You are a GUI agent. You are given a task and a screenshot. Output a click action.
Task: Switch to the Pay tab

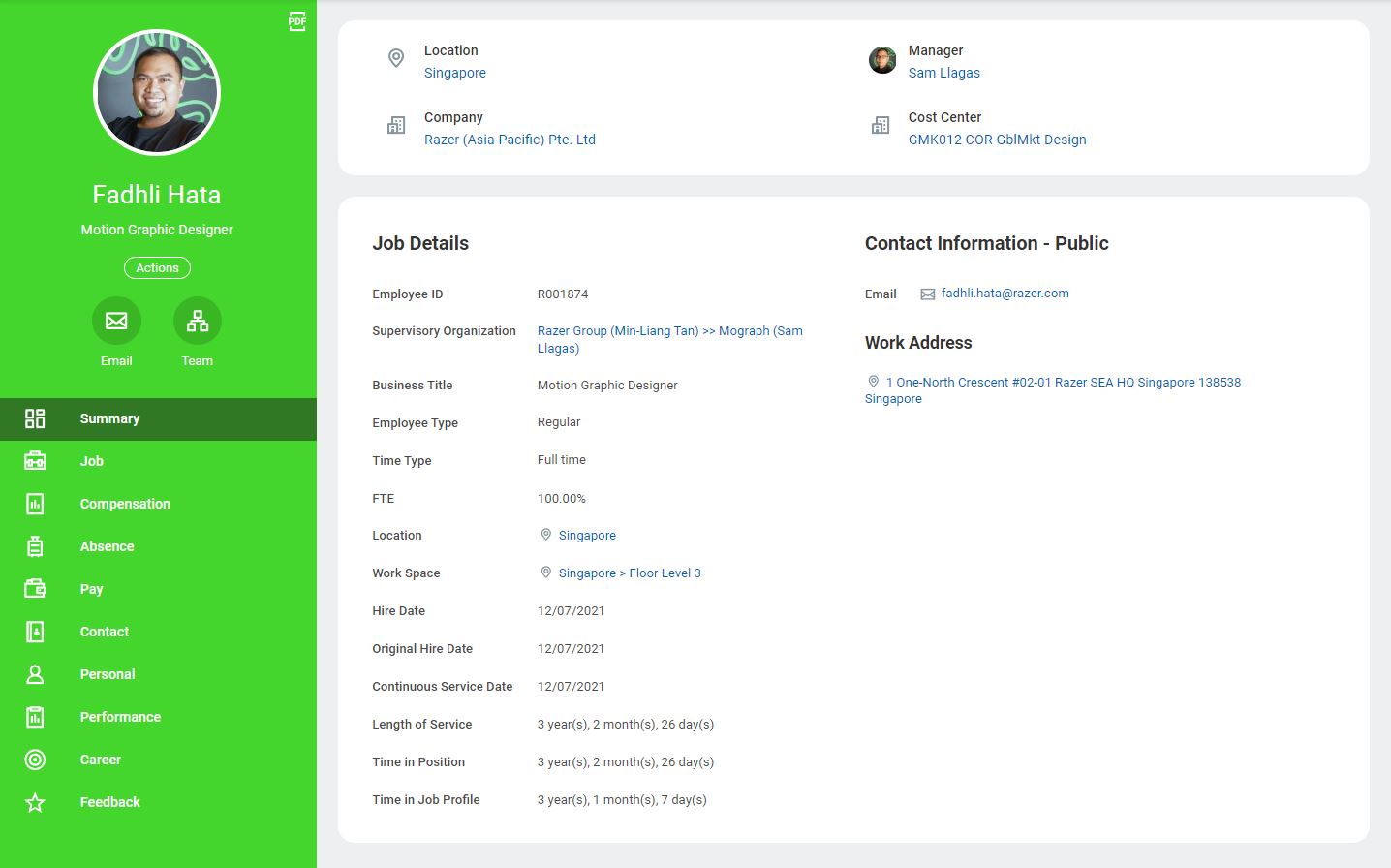(158, 590)
